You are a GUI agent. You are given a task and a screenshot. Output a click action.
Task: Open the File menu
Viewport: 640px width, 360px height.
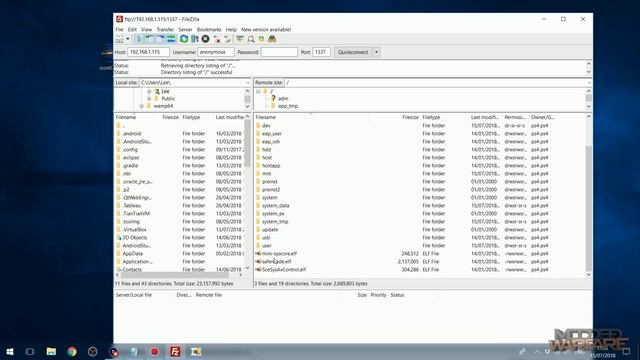tap(119, 29)
